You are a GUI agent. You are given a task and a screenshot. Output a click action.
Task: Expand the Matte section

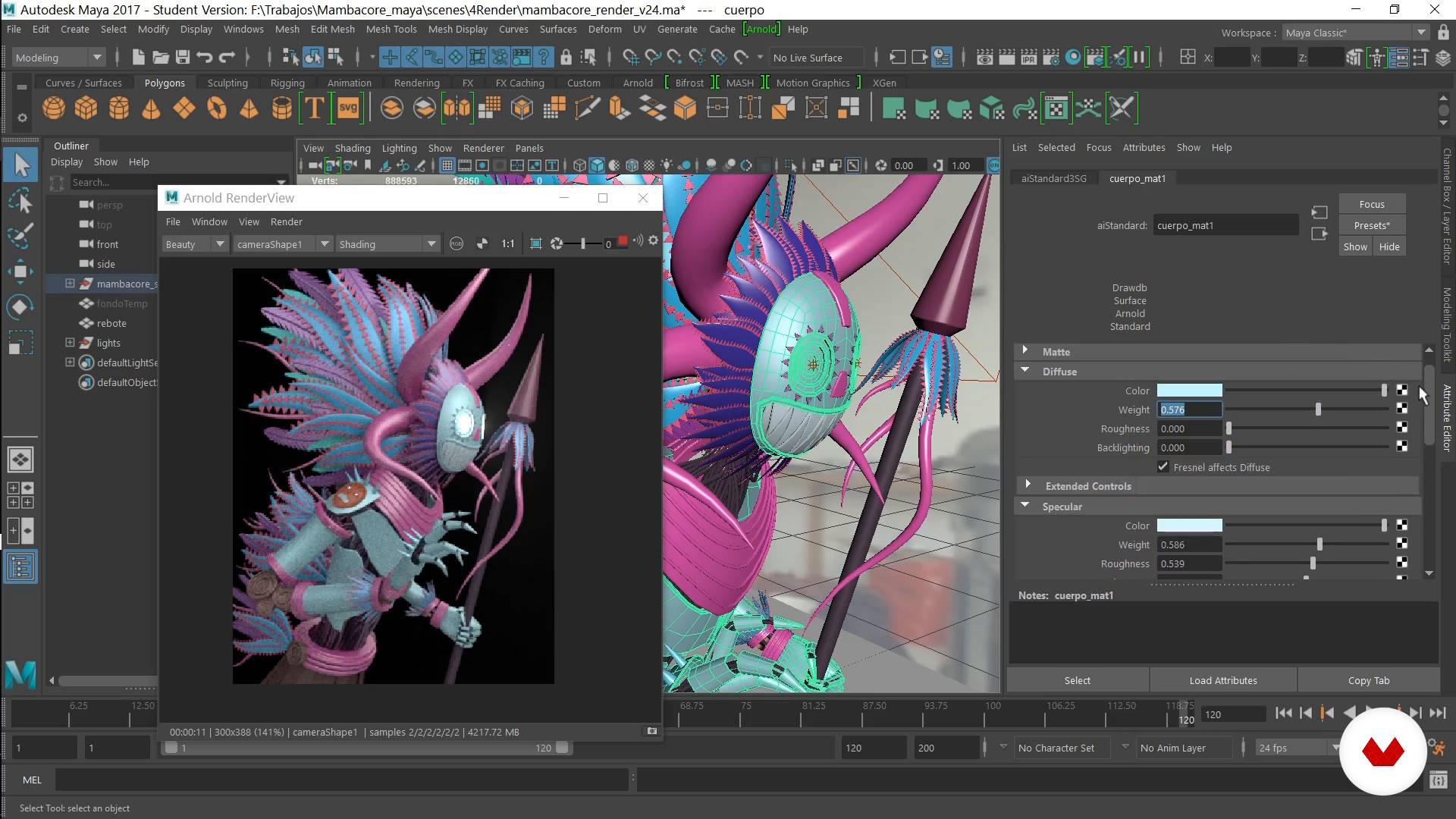(x=1025, y=350)
